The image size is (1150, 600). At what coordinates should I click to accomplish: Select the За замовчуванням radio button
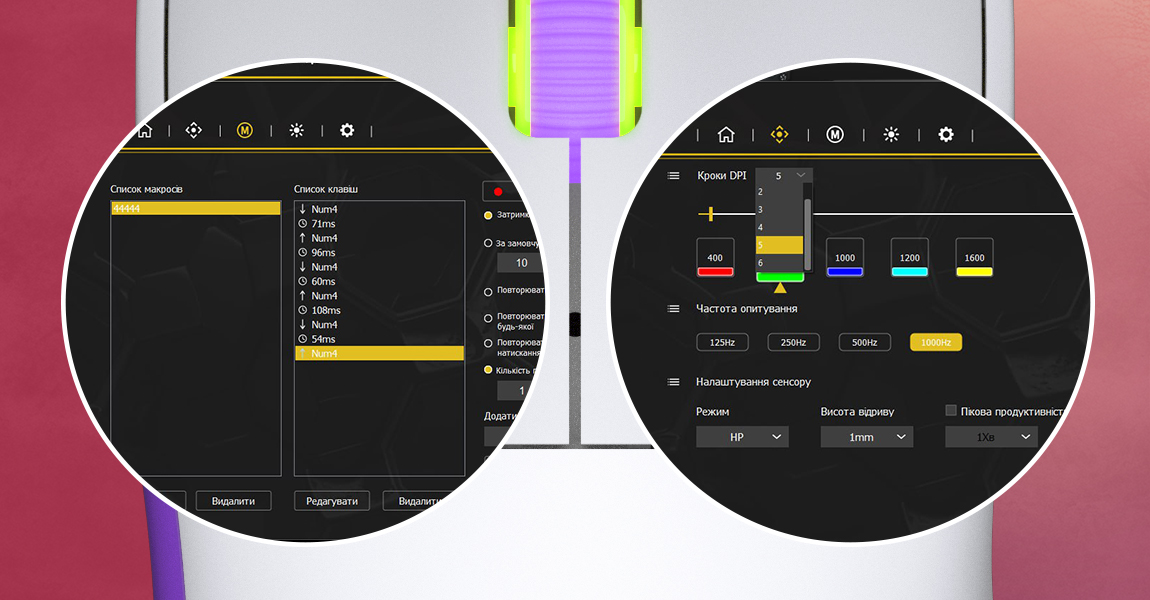(x=488, y=243)
